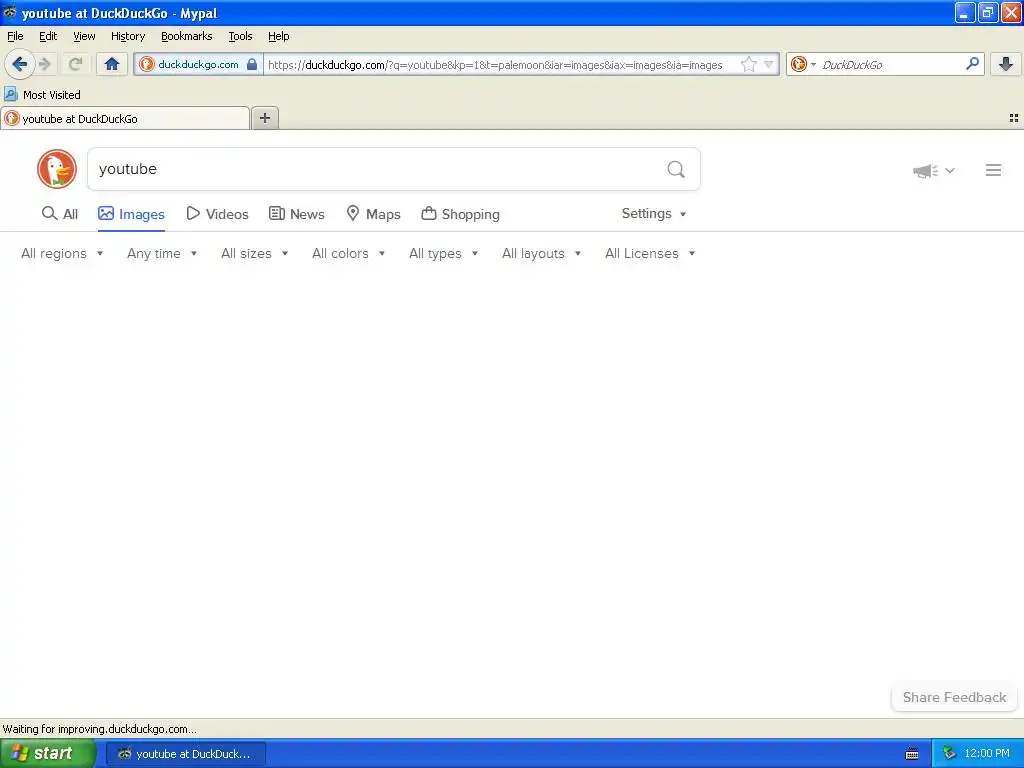Expand the All layouts filter

coord(541,253)
